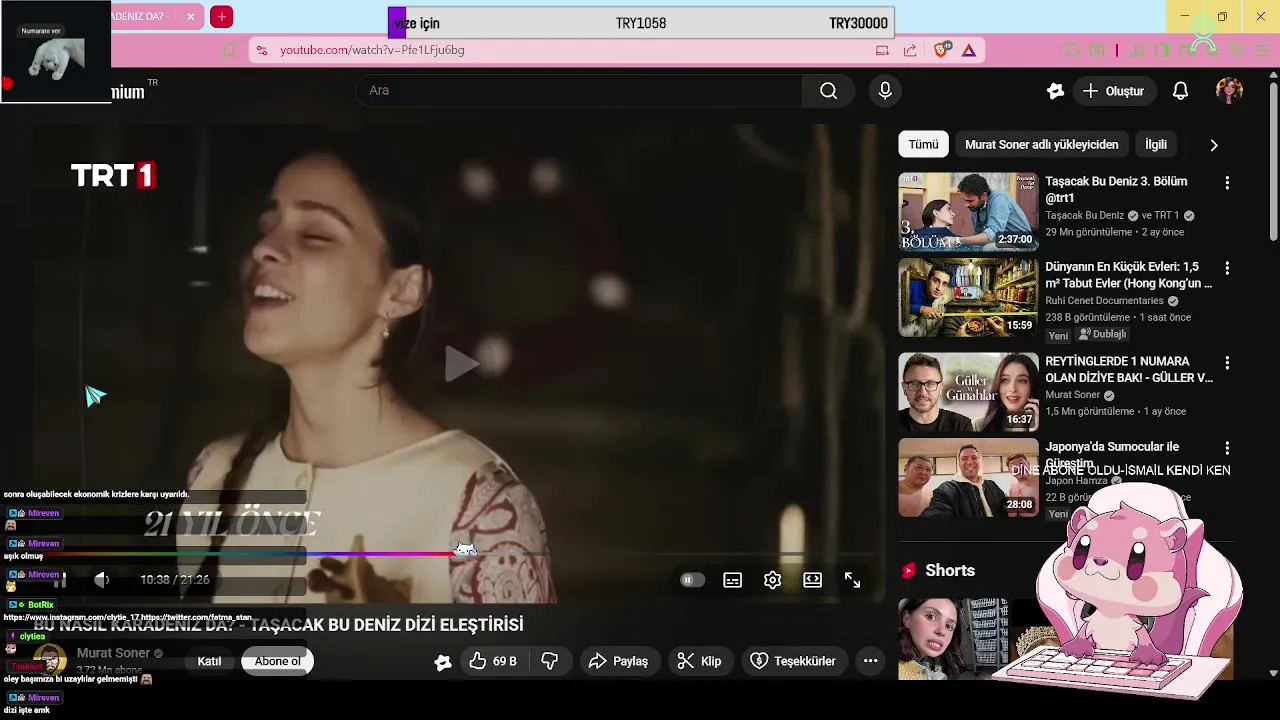Image resolution: width=1280 pixels, height=720 pixels.
Task: Click the 10:38 / 21:26 time display
Action: (x=175, y=580)
